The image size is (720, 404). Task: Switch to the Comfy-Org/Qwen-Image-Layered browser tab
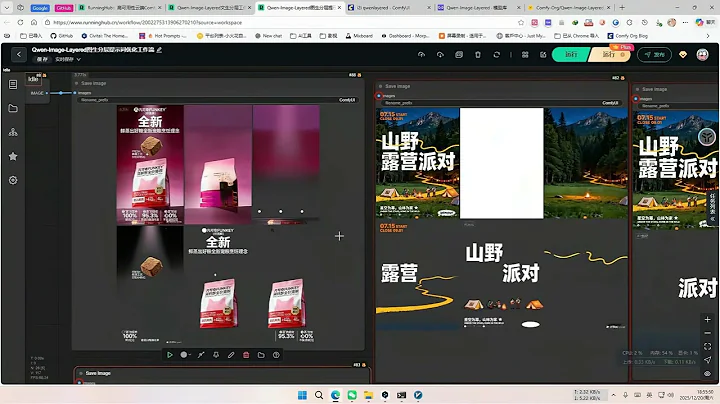click(x=568, y=7)
